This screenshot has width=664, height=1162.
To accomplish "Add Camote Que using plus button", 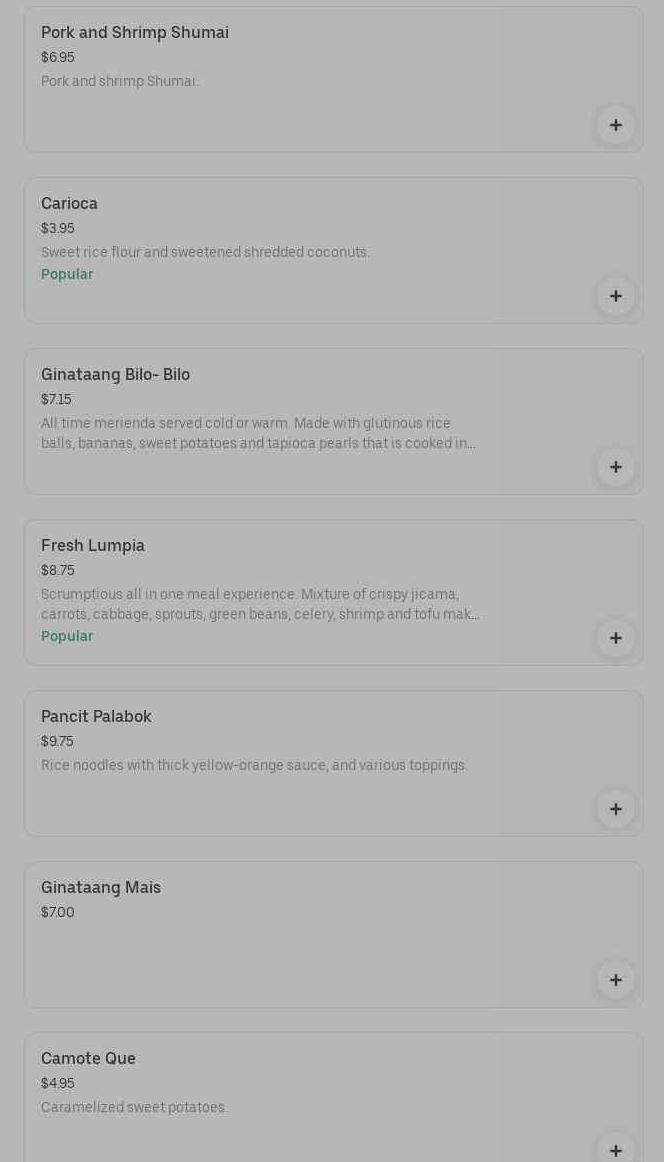I will (x=615, y=1149).
